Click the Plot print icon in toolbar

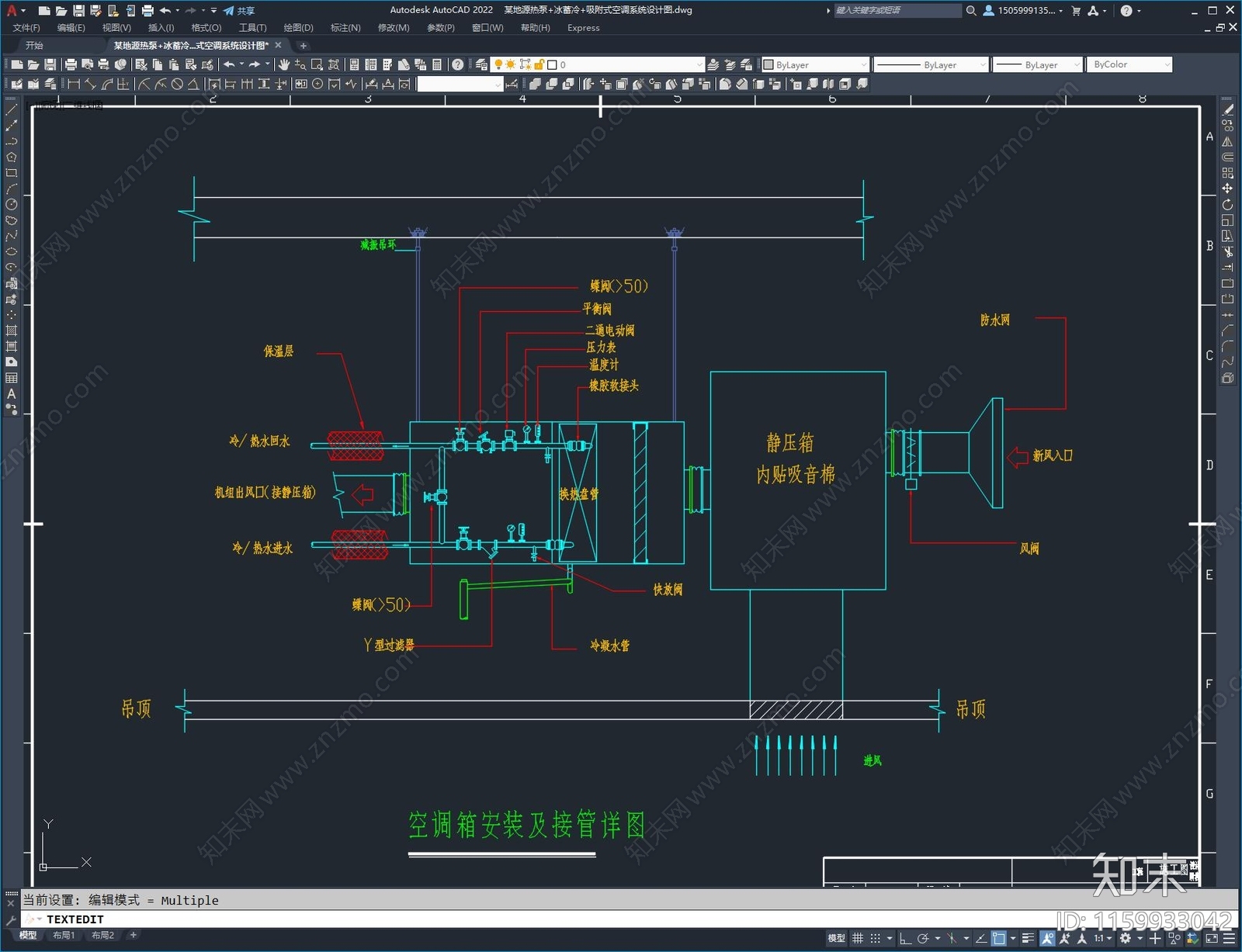pos(71,64)
